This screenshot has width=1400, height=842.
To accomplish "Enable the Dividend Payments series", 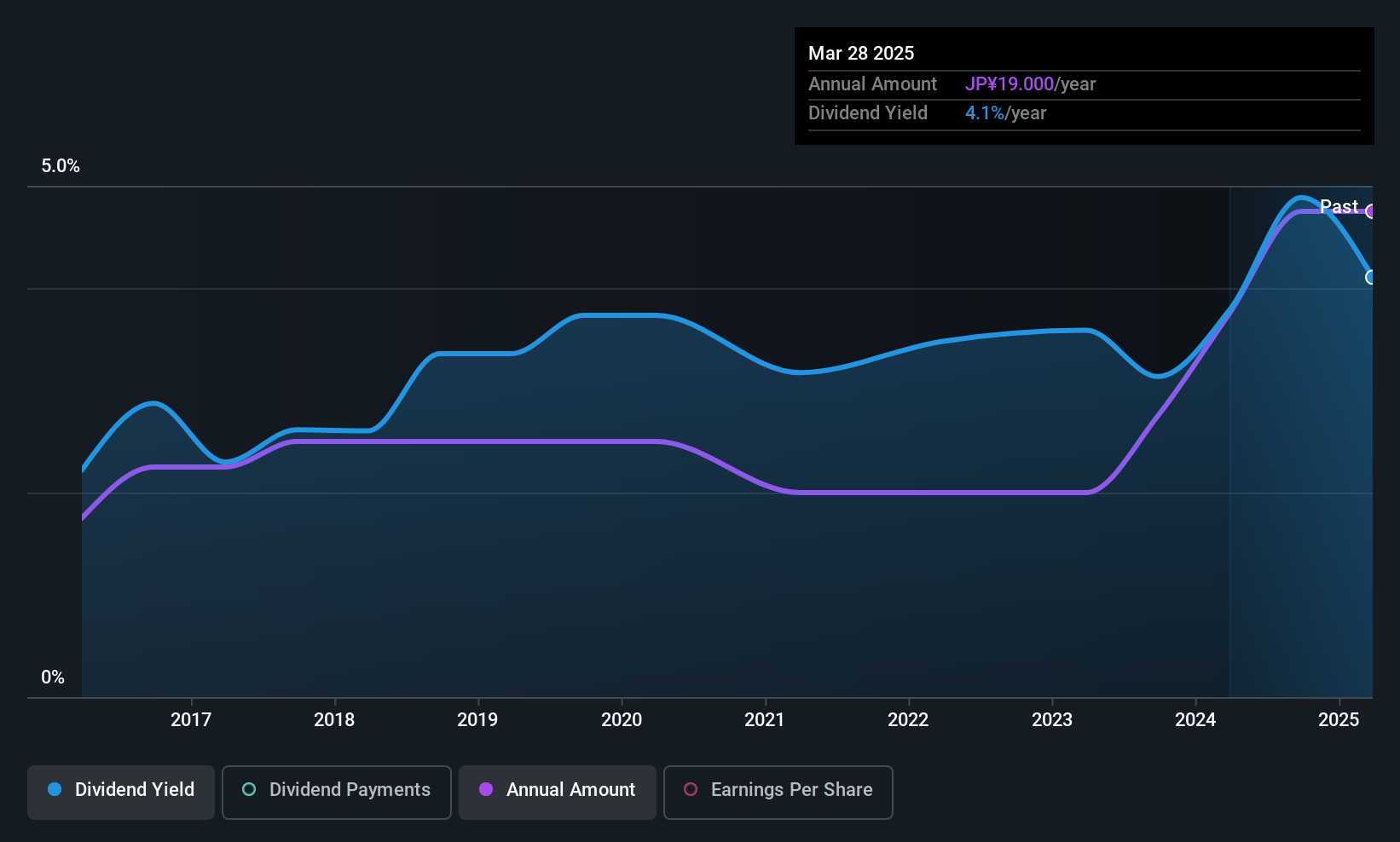I will [x=337, y=793].
